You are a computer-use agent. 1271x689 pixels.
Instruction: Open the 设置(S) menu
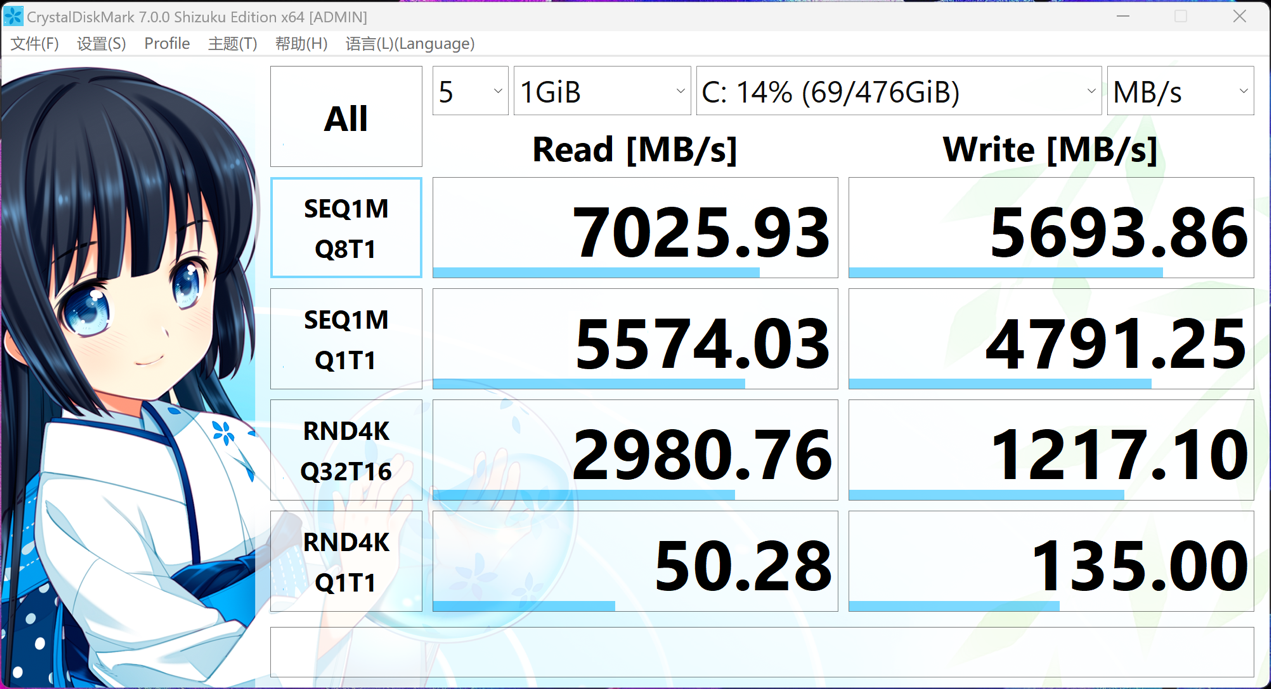click(x=101, y=44)
